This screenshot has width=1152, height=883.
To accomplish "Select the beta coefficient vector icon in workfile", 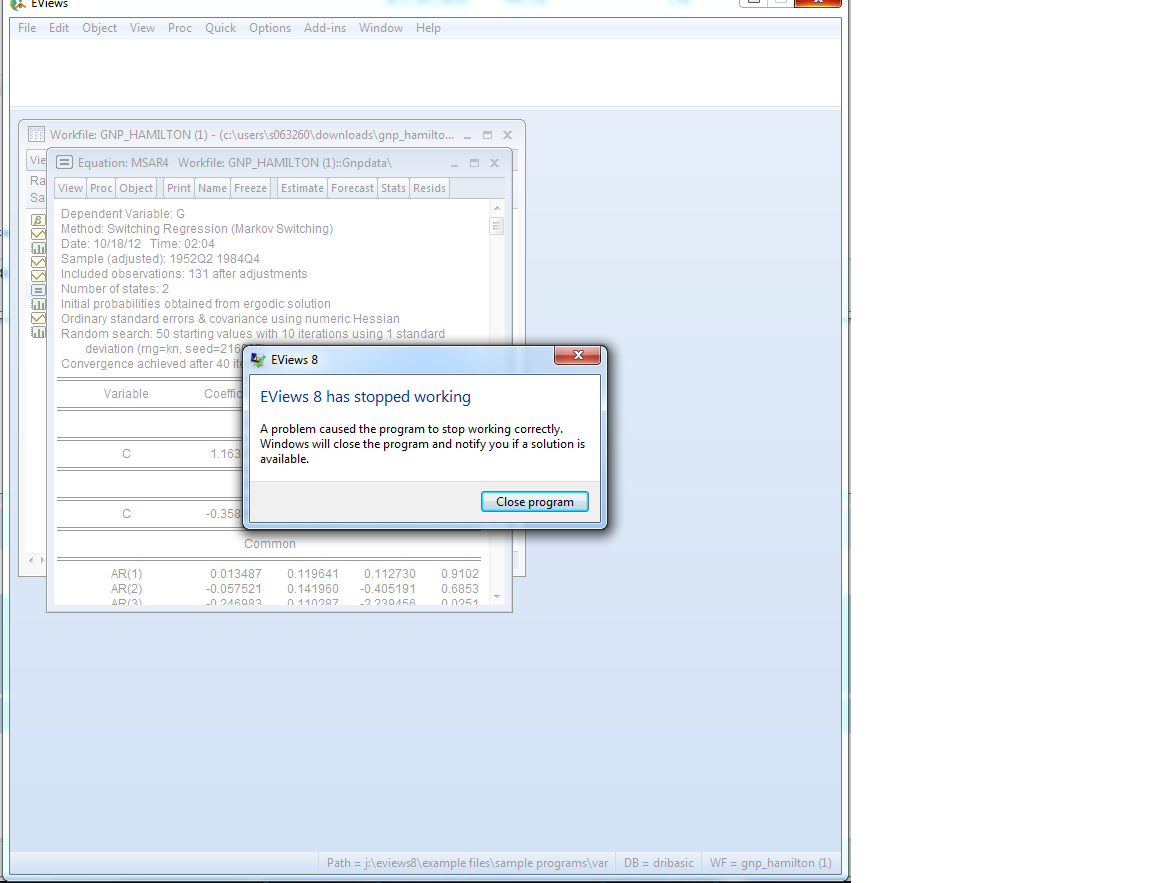I will (37, 220).
